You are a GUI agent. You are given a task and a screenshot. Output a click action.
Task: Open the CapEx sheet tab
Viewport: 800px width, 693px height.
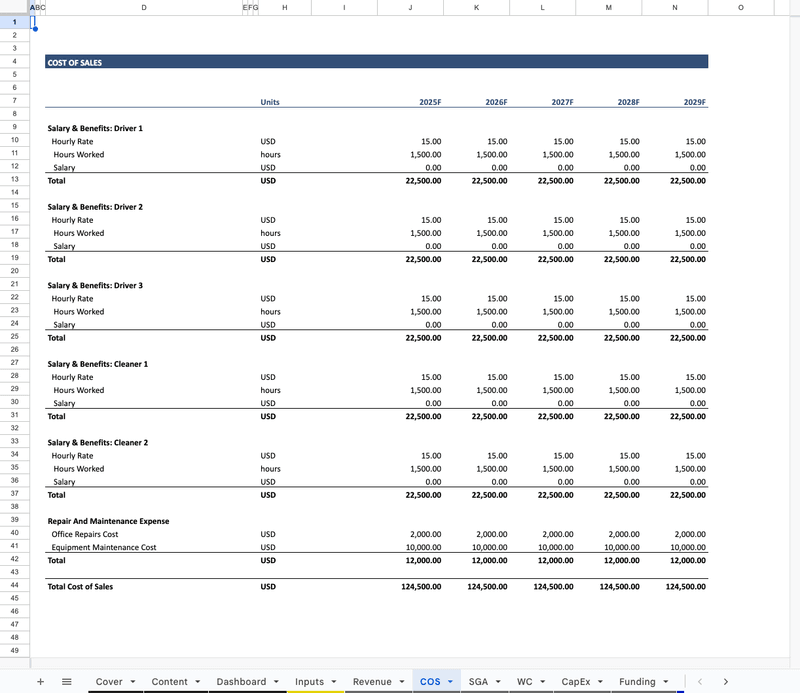tap(576, 682)
